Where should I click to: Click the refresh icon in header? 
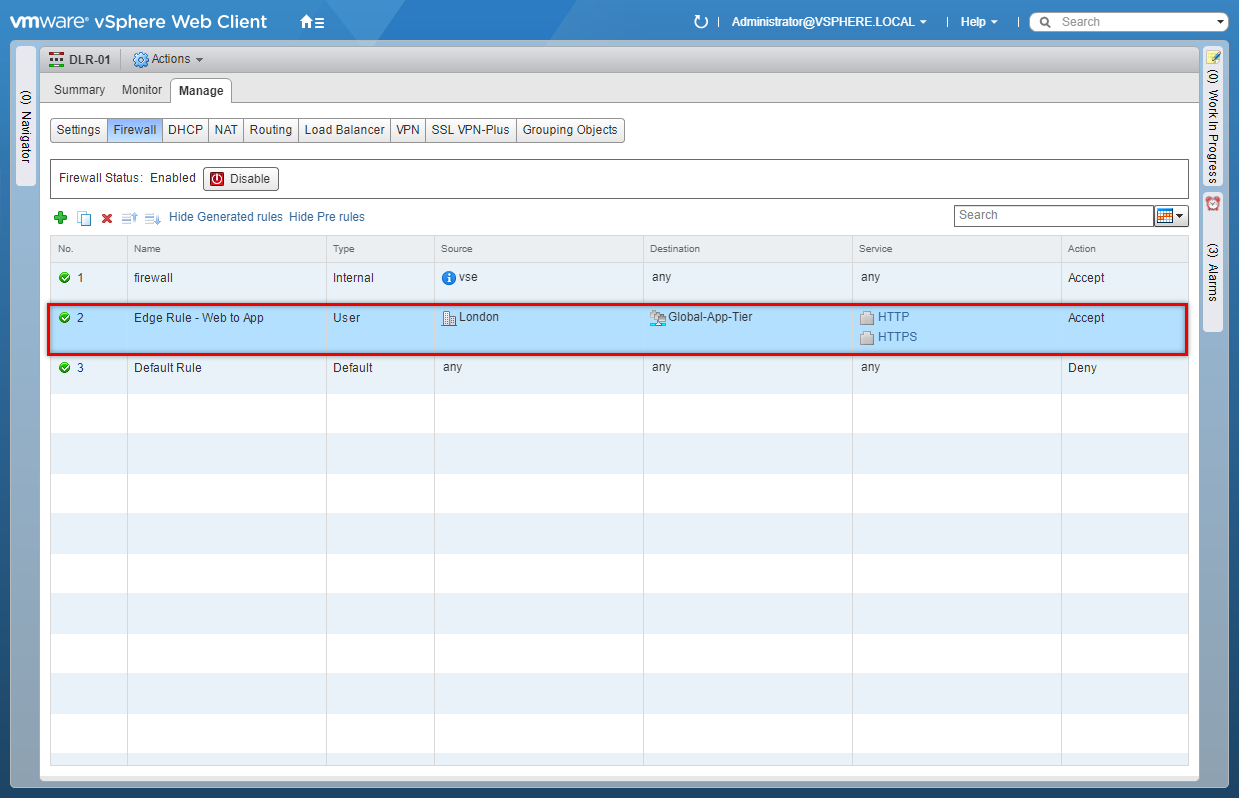[701, 22]
